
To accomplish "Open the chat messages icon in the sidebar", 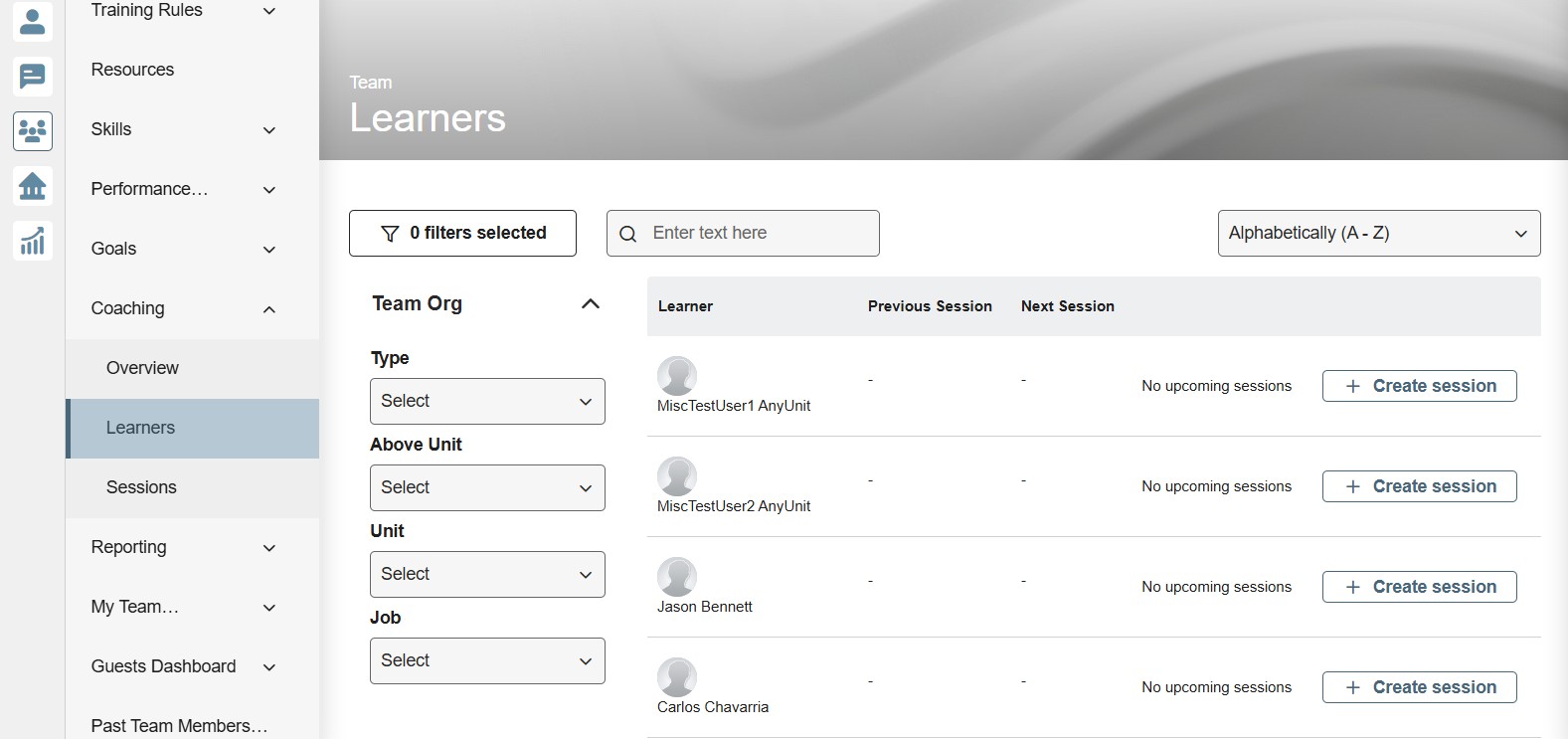I will [33, 76].
